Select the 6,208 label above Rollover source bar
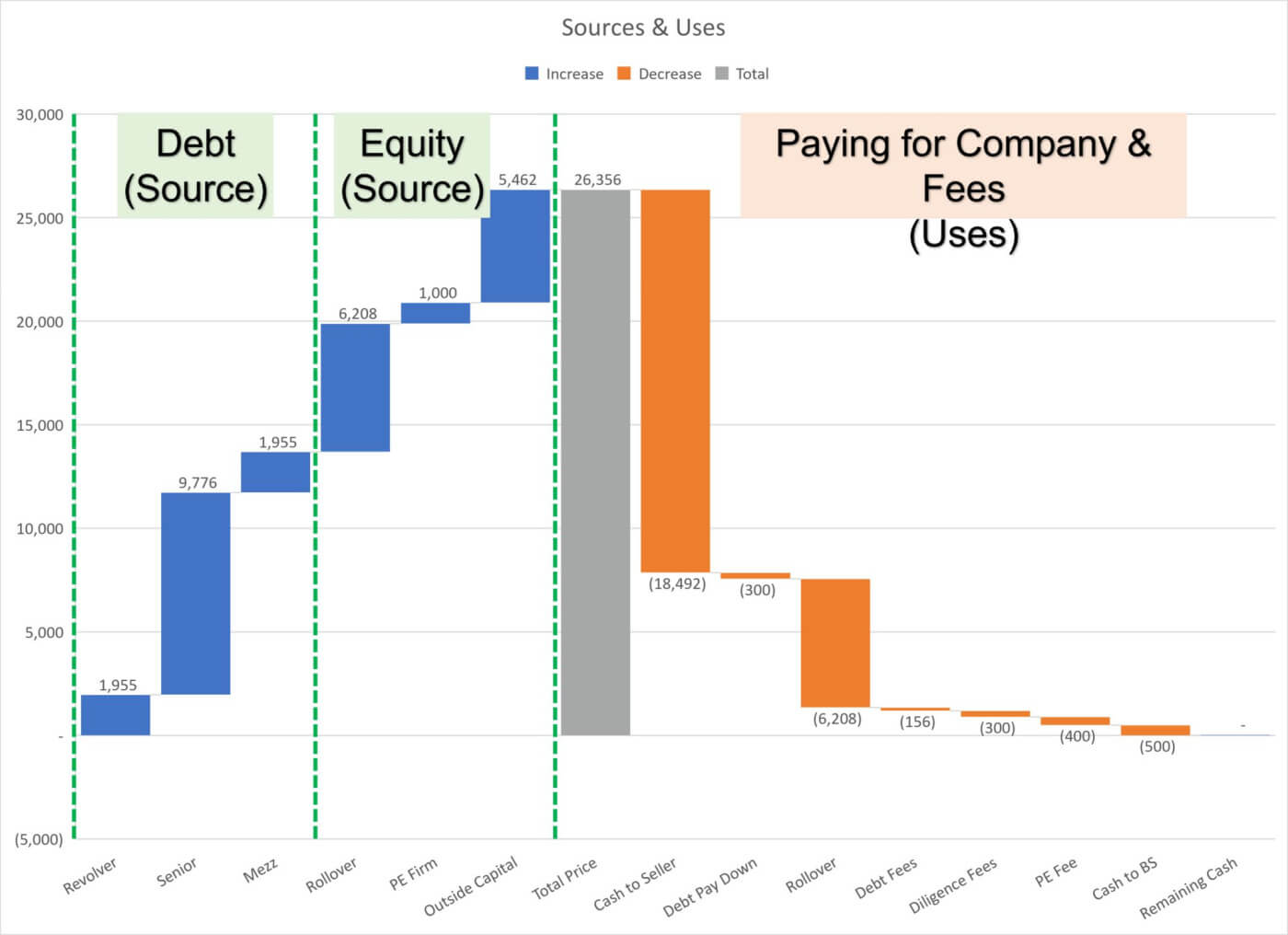Viewport: 1288px width, 935px height. tap(358, 314)
